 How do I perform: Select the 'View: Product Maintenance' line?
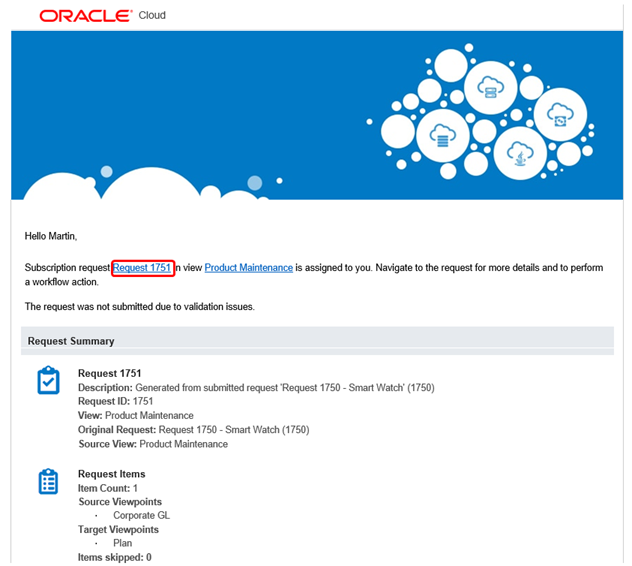coord(136,415)
